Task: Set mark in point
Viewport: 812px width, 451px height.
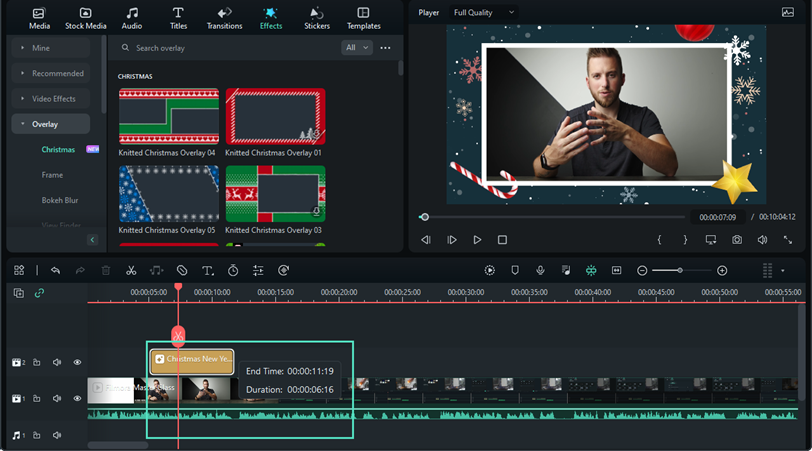Action: click(x=659, y=240)
